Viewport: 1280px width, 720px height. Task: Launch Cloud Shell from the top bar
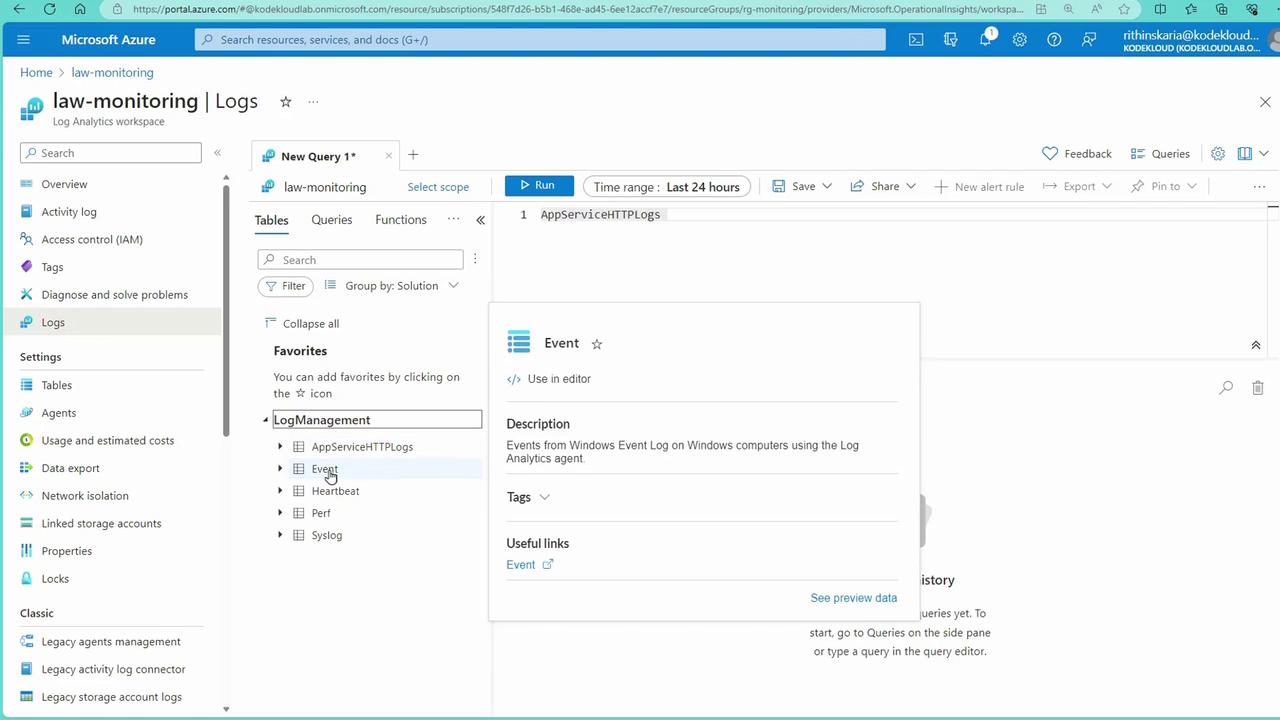916,40
